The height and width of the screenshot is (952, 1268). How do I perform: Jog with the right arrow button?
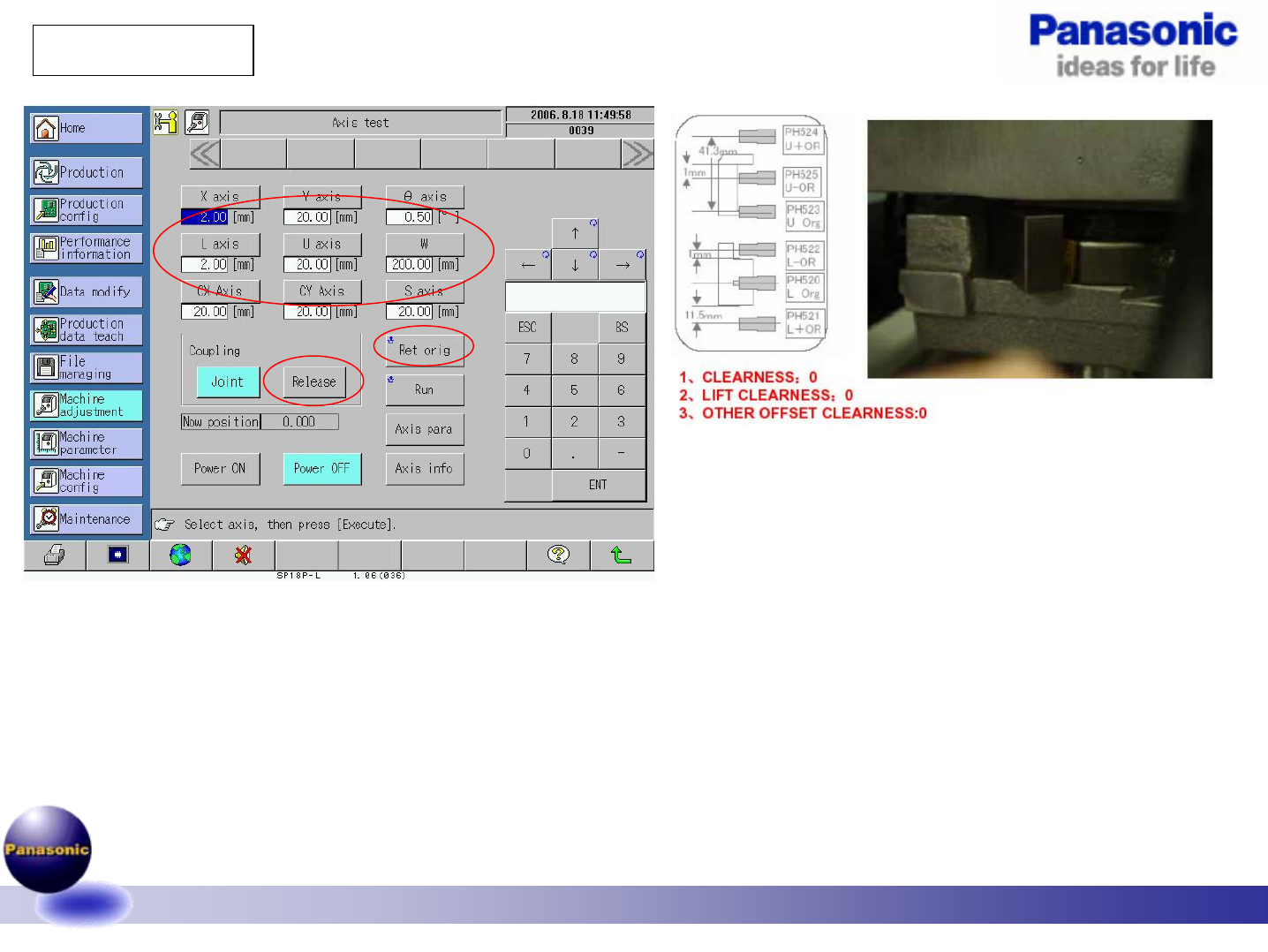[623, 265]
